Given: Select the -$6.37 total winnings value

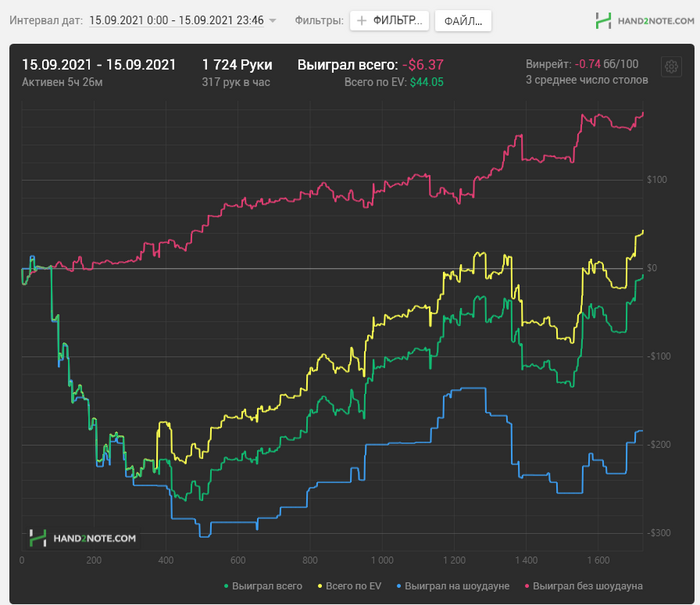Looking at the screenshot, I should [x=423, y=65].
